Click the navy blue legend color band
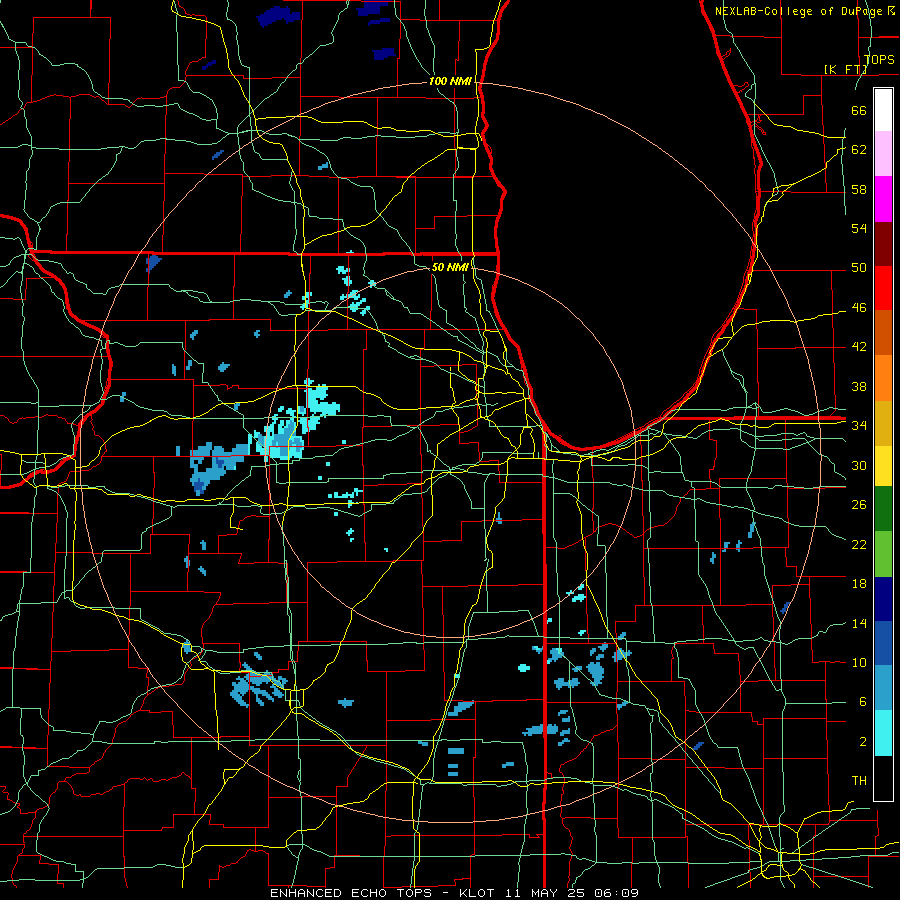 [883, 599]
